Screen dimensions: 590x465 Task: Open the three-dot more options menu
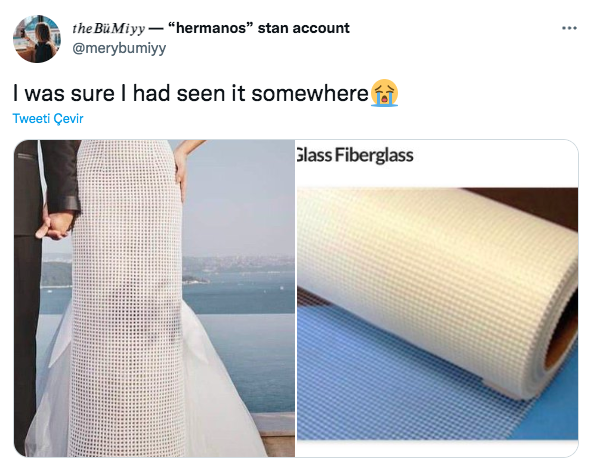pyautogui.click(x=569, y=28)
